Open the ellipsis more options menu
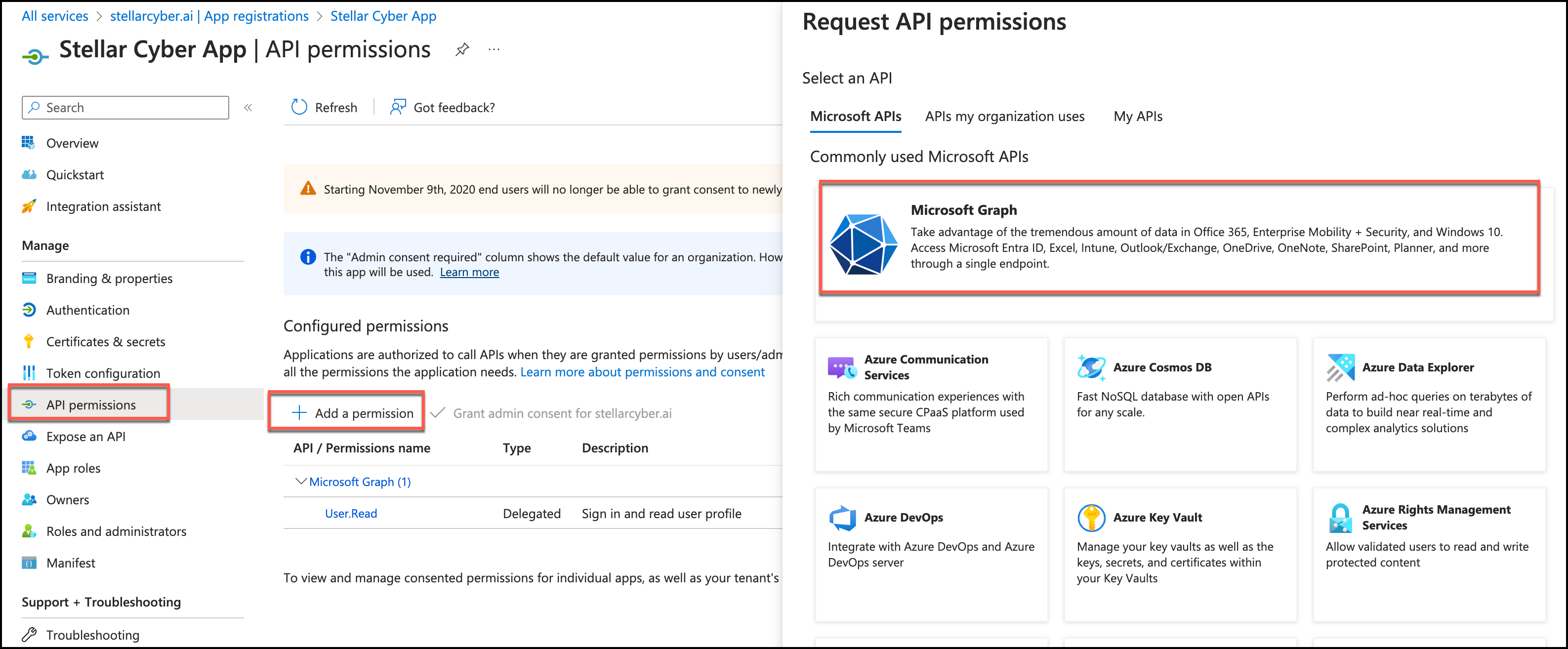The height and width of the screenshot is (649, 1568). pyautogui.click(x=494, y=49)
